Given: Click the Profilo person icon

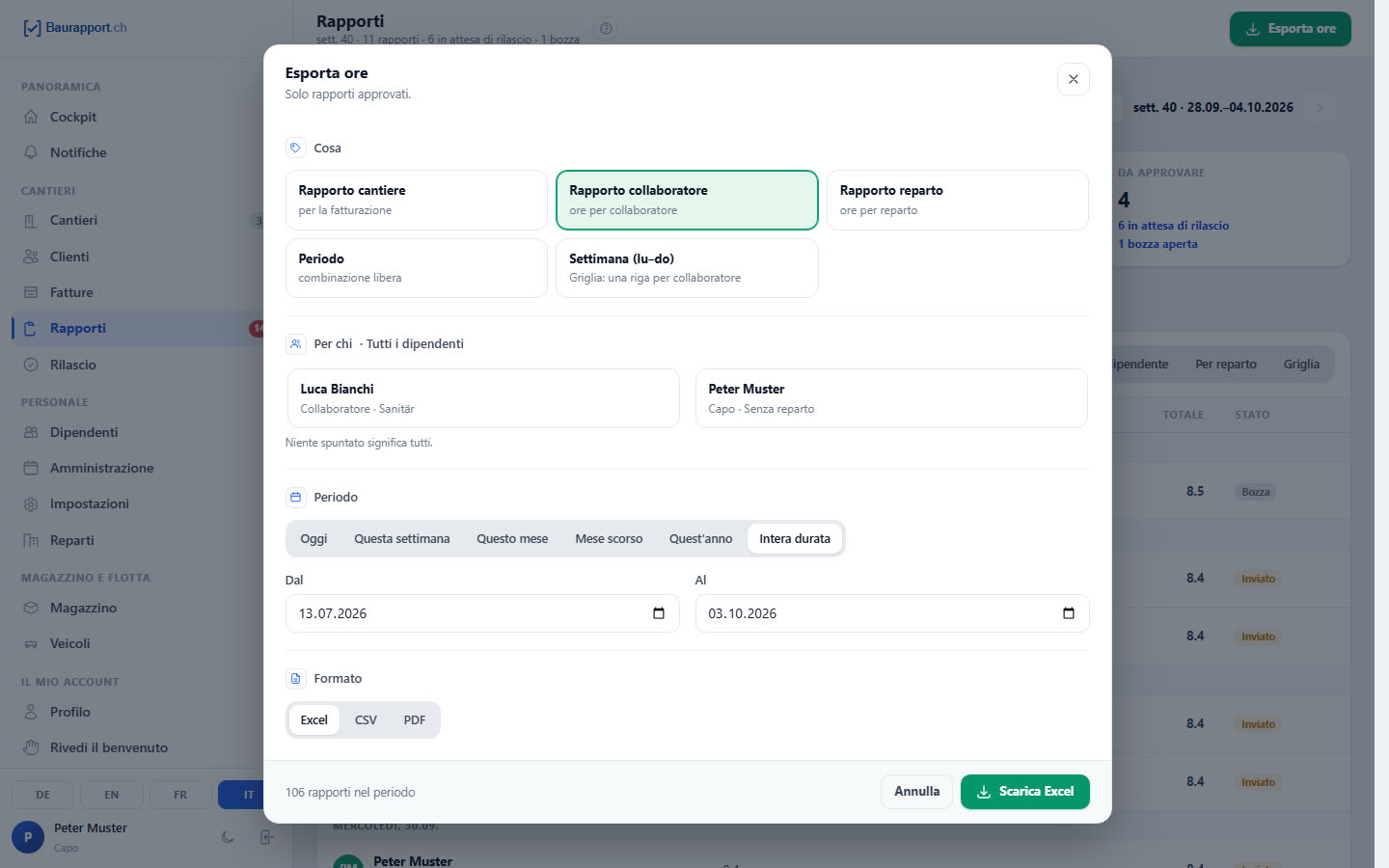Looking at the screenshot, I should (31, 712).
